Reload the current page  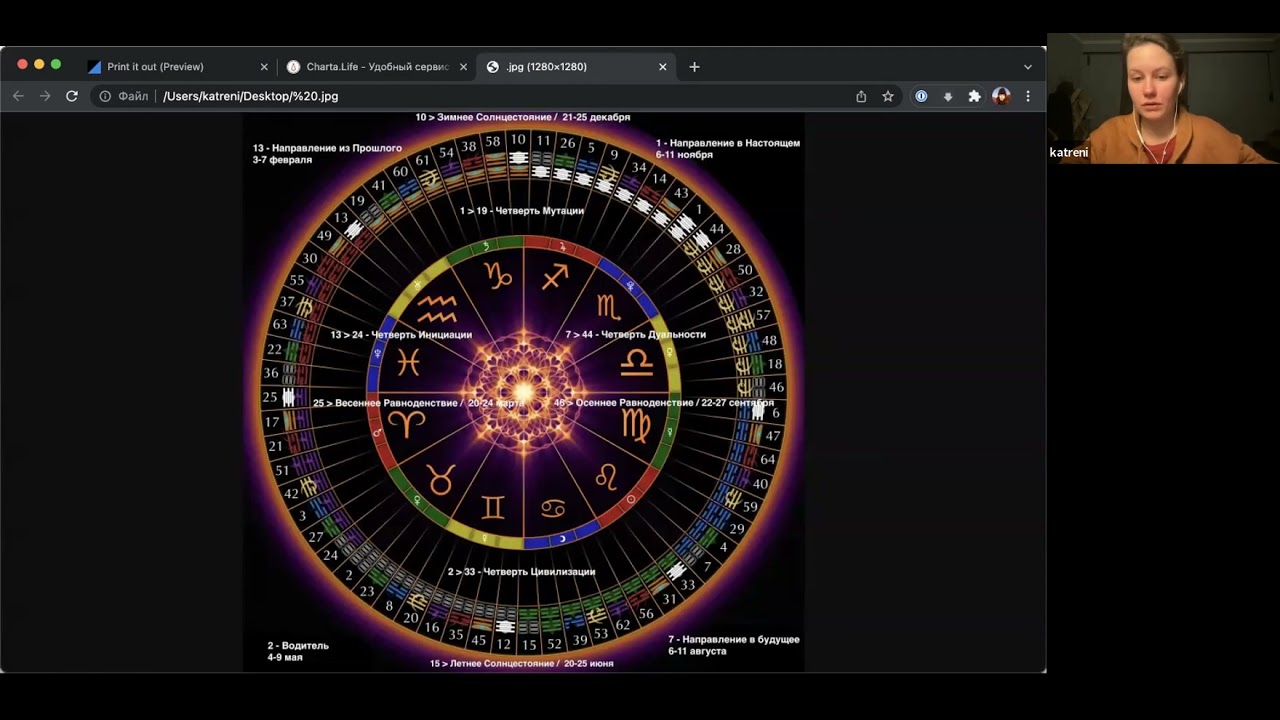tap(72, 96)
